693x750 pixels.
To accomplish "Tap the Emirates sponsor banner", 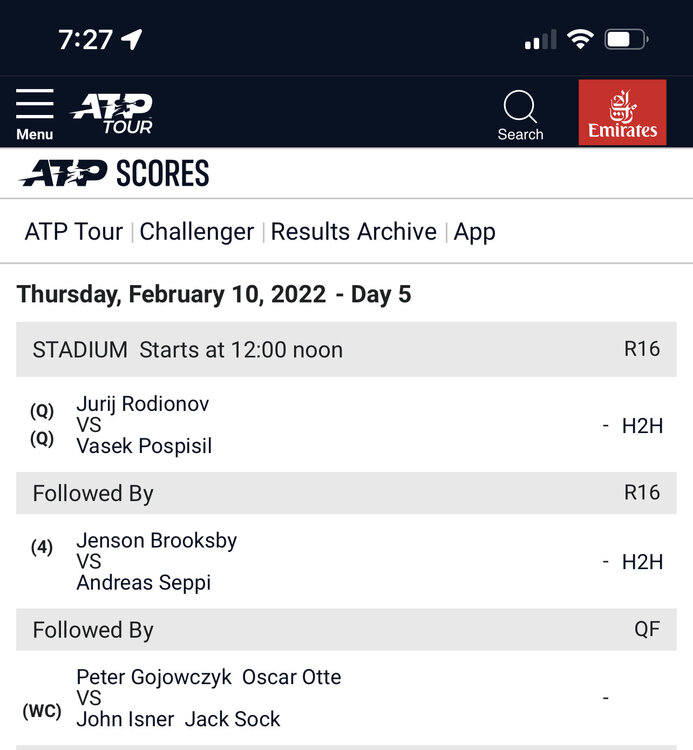I will [x=622, y=113].
